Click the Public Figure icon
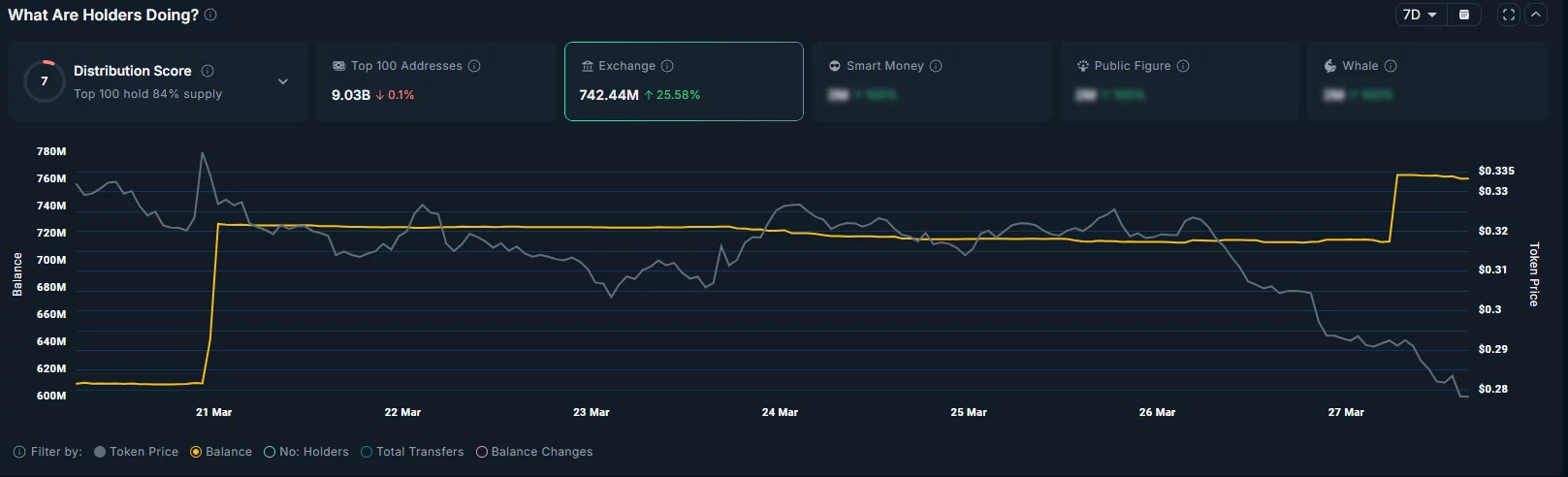The width and height of the screenshot is (1568, 477). pyautogui.click(x=1082, y=66)
